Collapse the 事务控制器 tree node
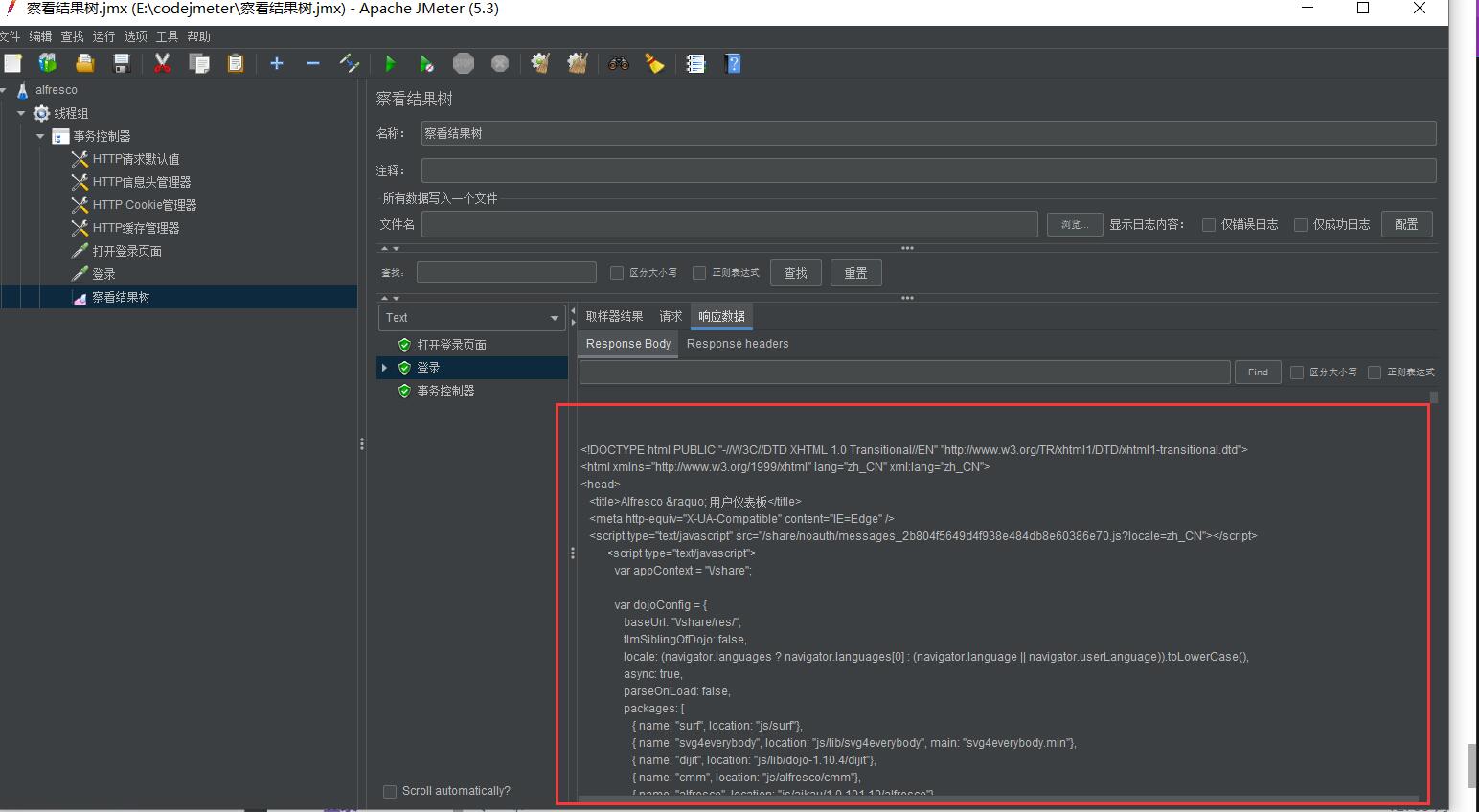 (x=40, y=136)
